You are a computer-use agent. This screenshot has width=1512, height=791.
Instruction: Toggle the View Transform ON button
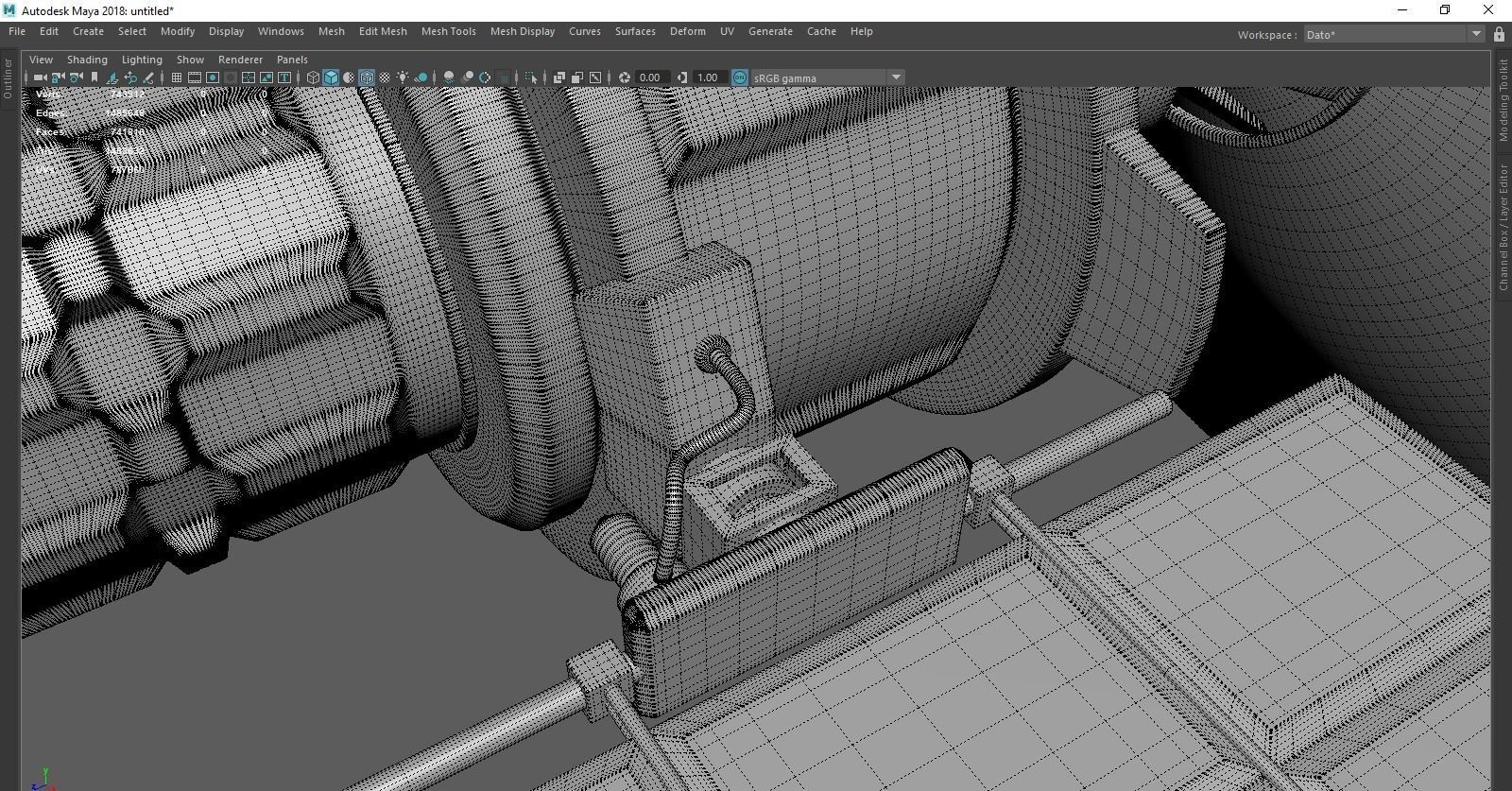pos(740,77)
